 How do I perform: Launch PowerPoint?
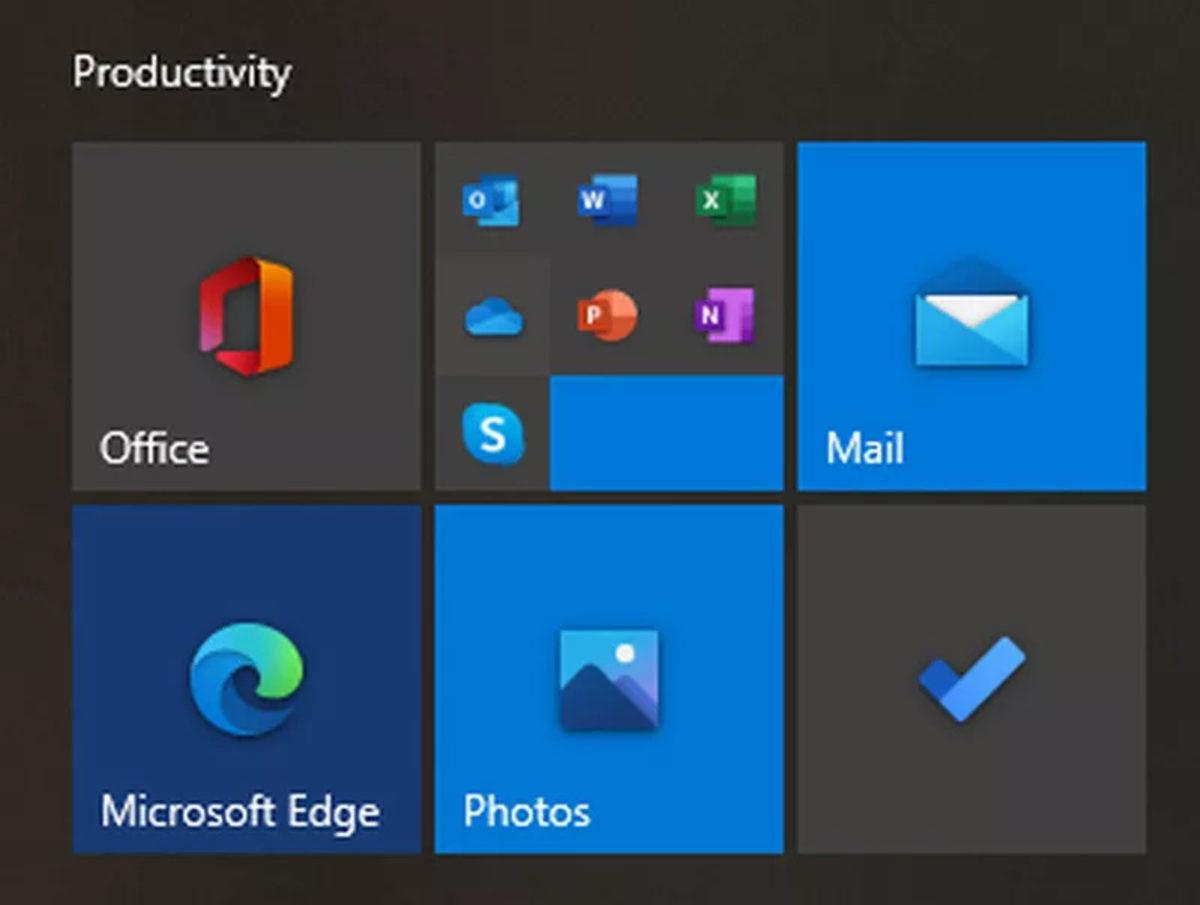(x=609, y=317)
